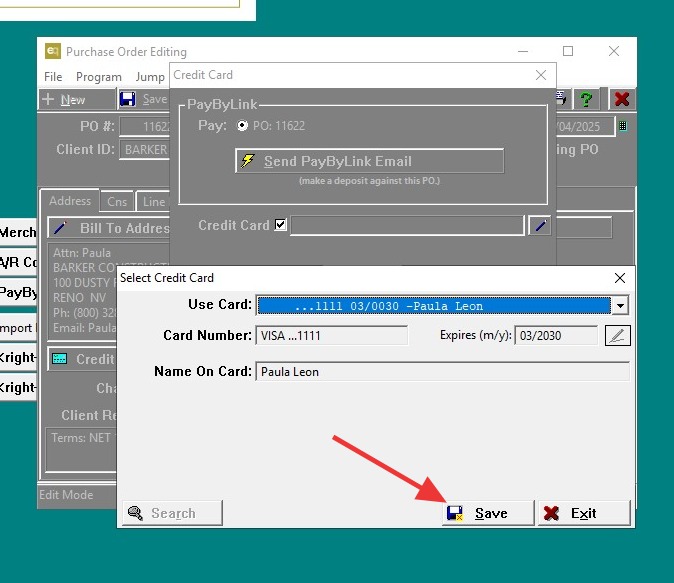
Task: Click the PayBy button at left edge
Action: [18, 292]
